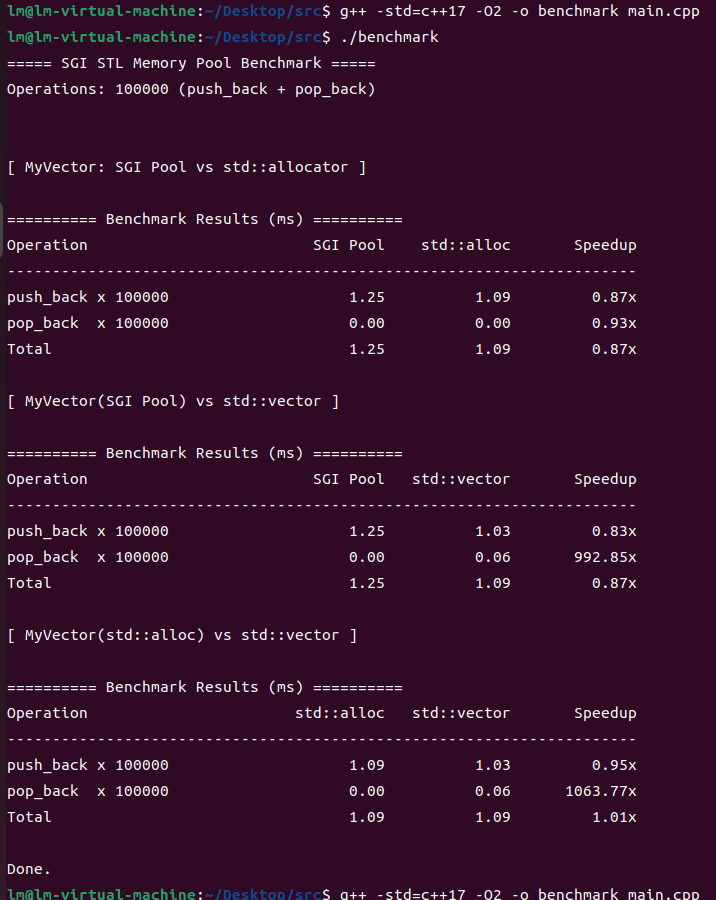Click "Operation" header in the std::allocator comparison table
Viewport: 716px width, 900px height.
[47, 246]
